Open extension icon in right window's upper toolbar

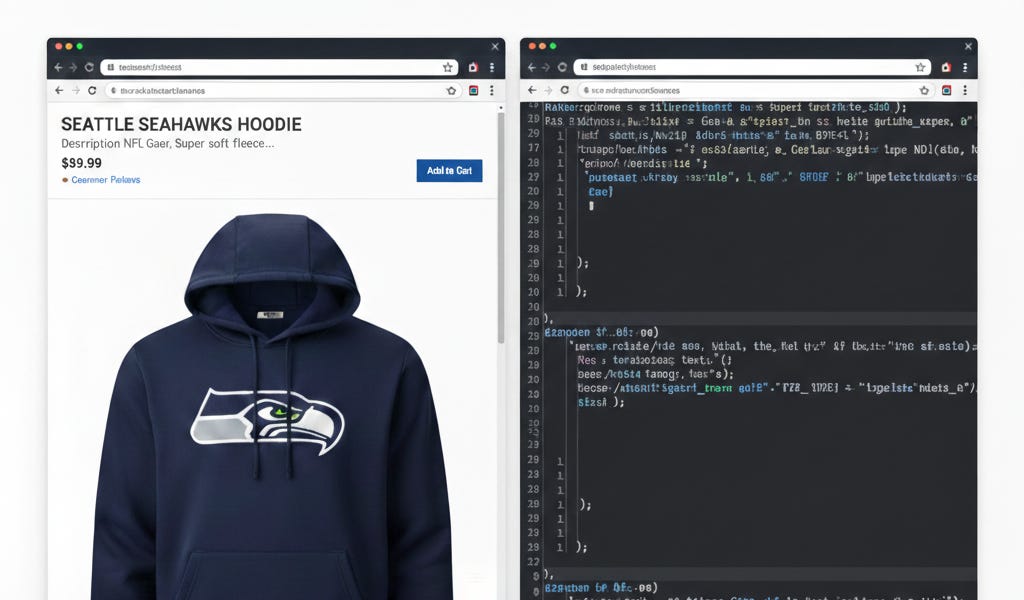946,67
